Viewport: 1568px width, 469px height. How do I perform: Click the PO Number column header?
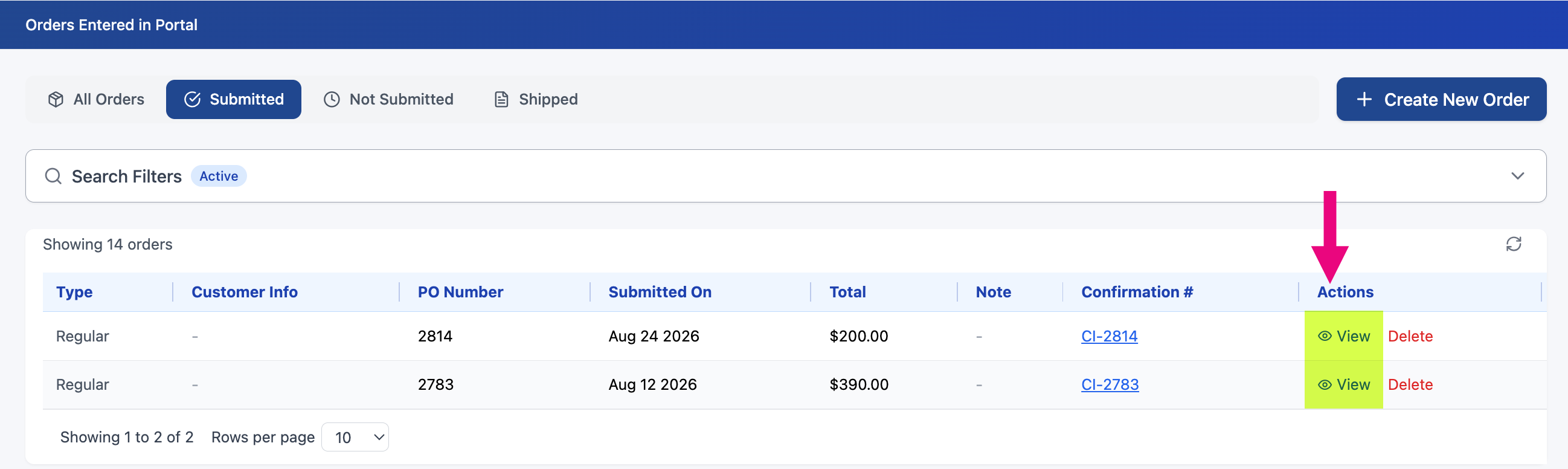coord(460,293)
